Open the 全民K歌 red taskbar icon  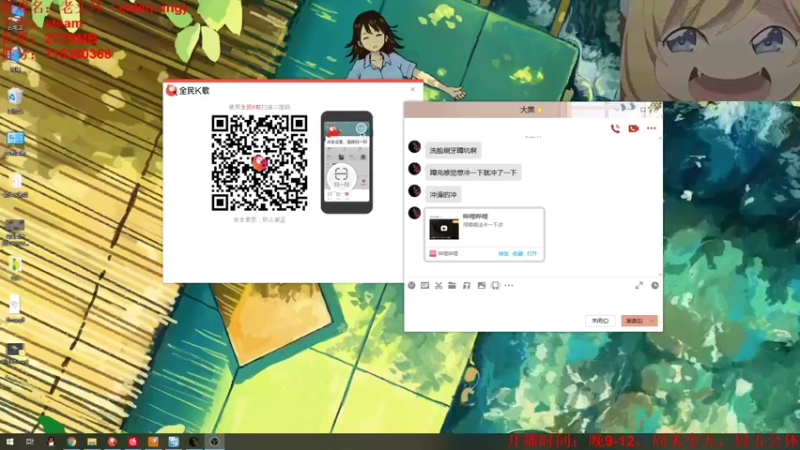112,441
